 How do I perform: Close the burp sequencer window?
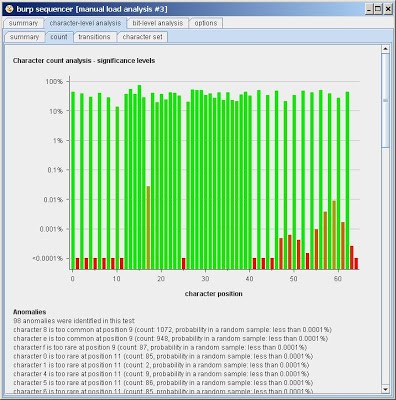click(x=388, y=9)
